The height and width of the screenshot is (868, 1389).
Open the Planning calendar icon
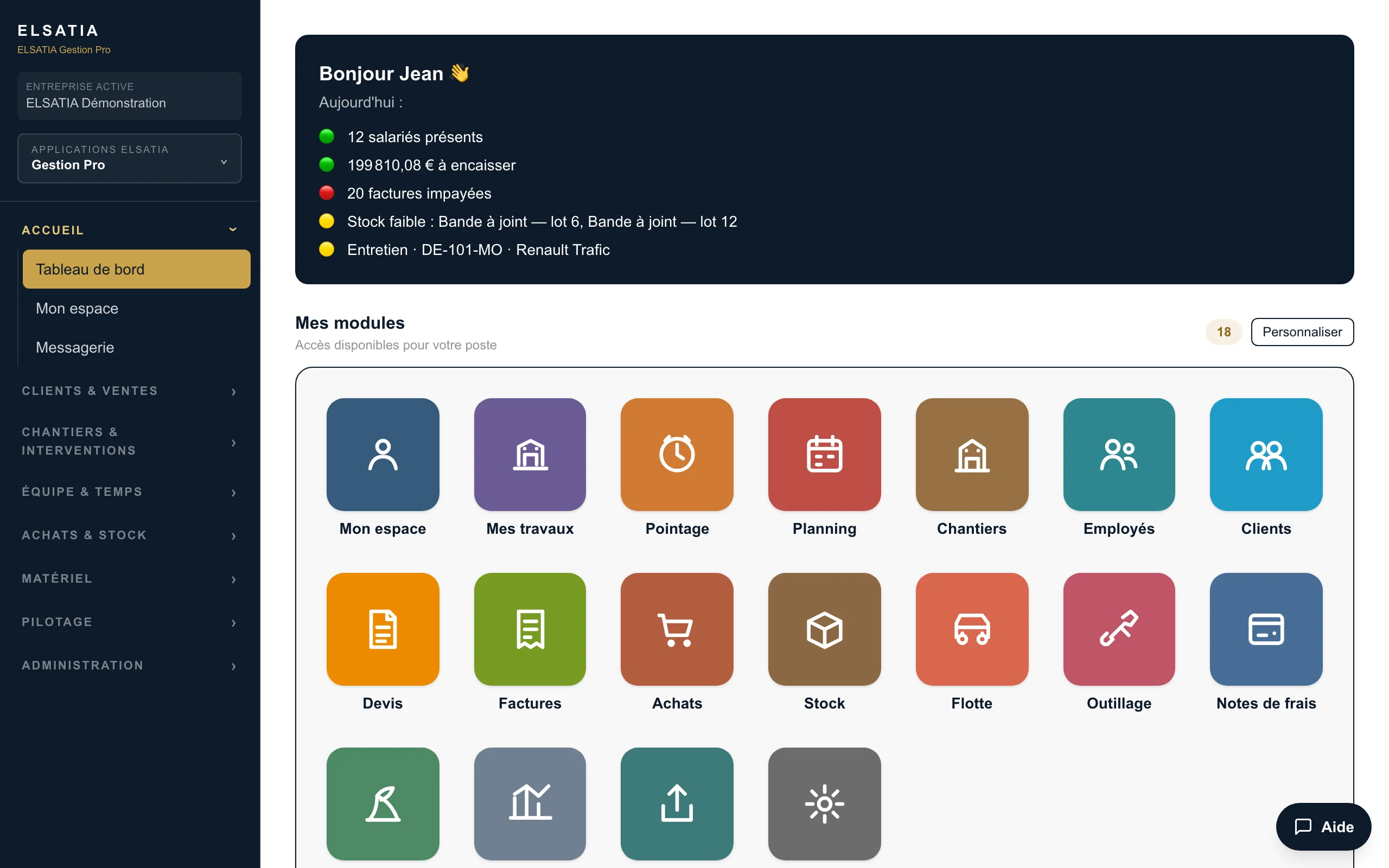point(824,454)
